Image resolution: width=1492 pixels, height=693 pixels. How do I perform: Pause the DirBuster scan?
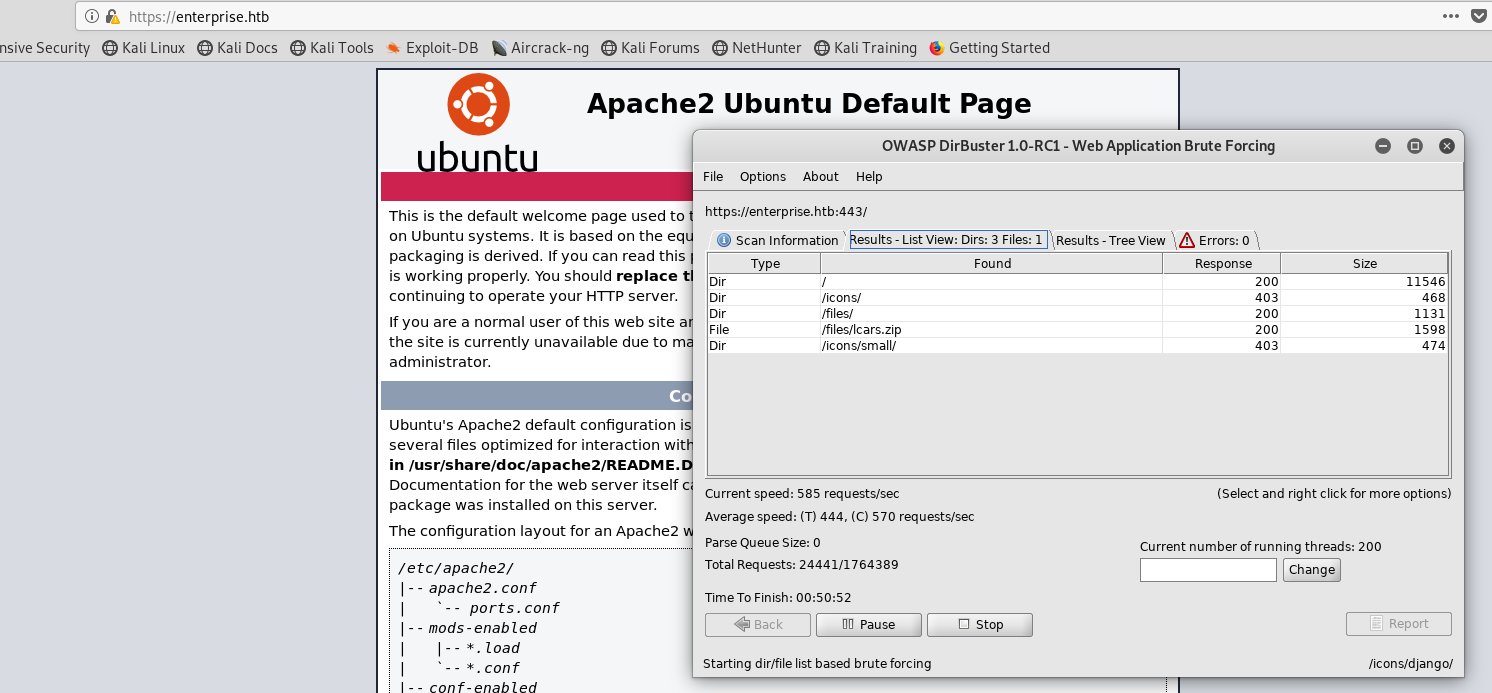pos(868,624)
